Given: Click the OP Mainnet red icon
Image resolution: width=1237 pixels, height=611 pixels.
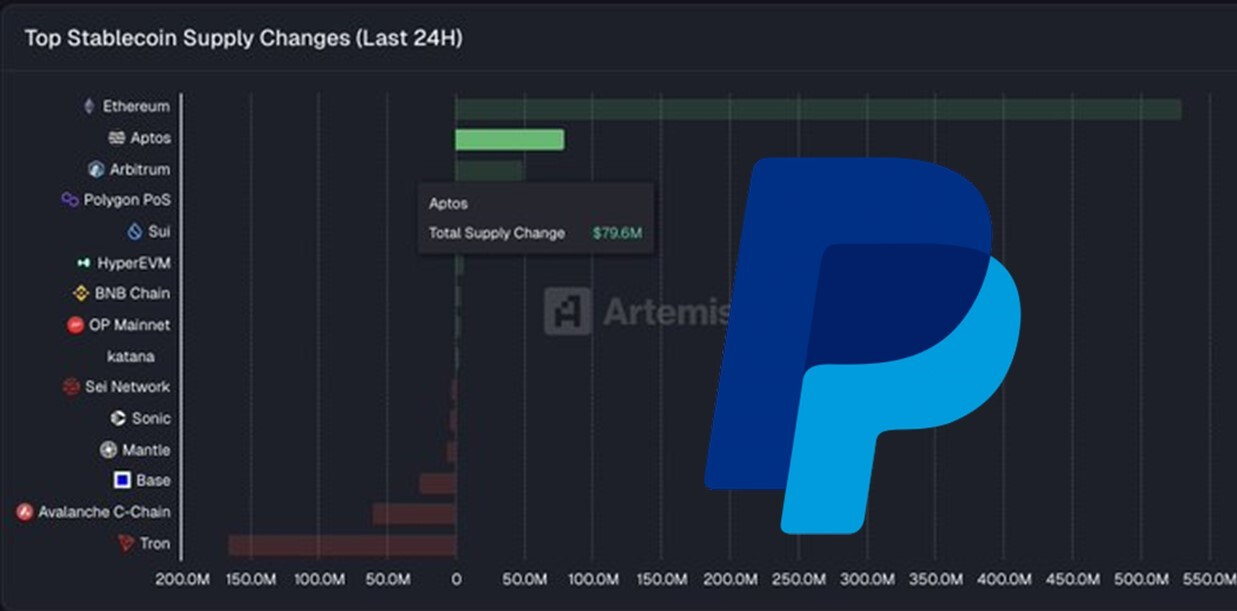Looking at the screenshot, I should 75,325.
